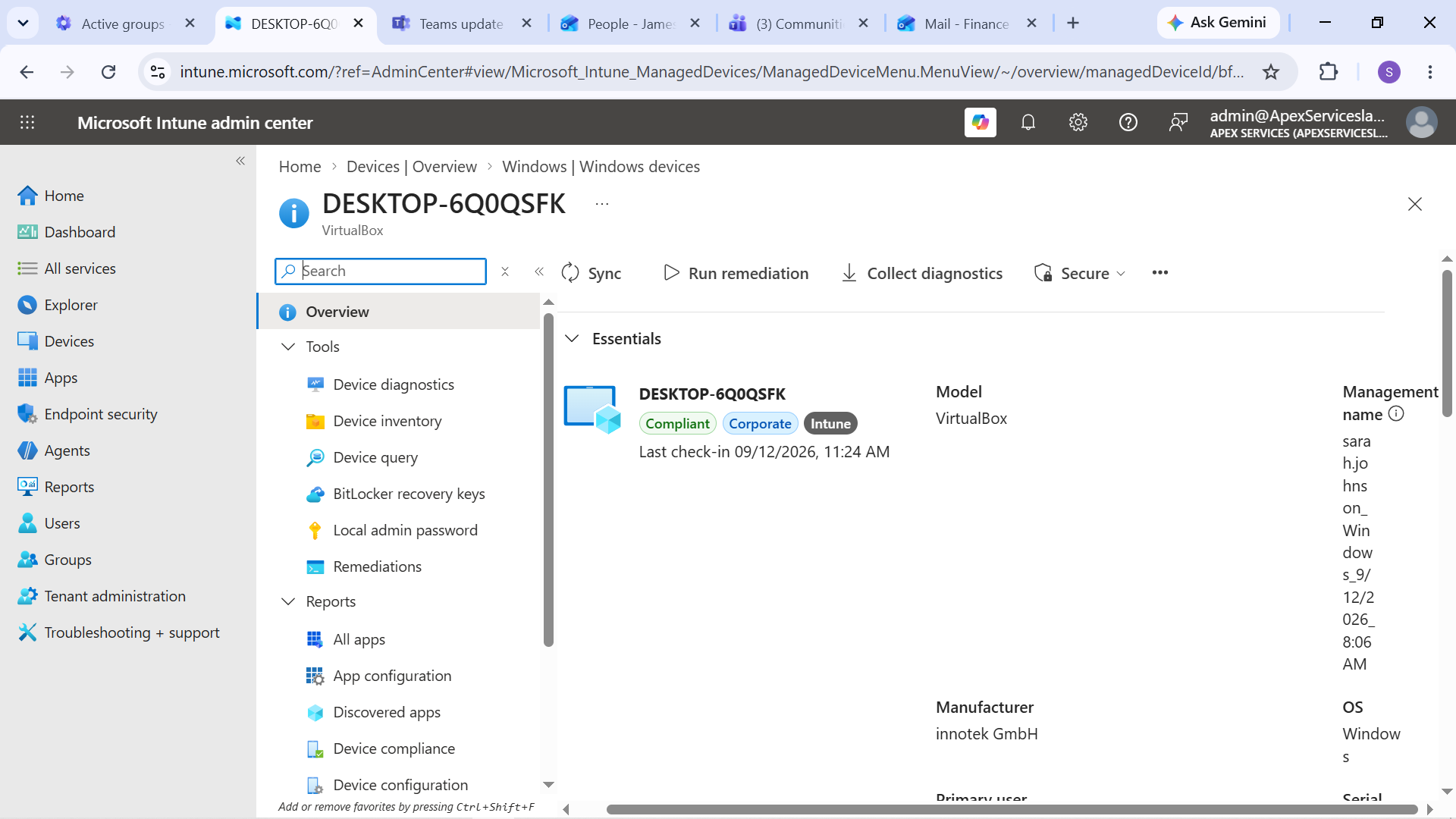Click Windows | Windows devices breadcrumb

(x=601, y=167)
